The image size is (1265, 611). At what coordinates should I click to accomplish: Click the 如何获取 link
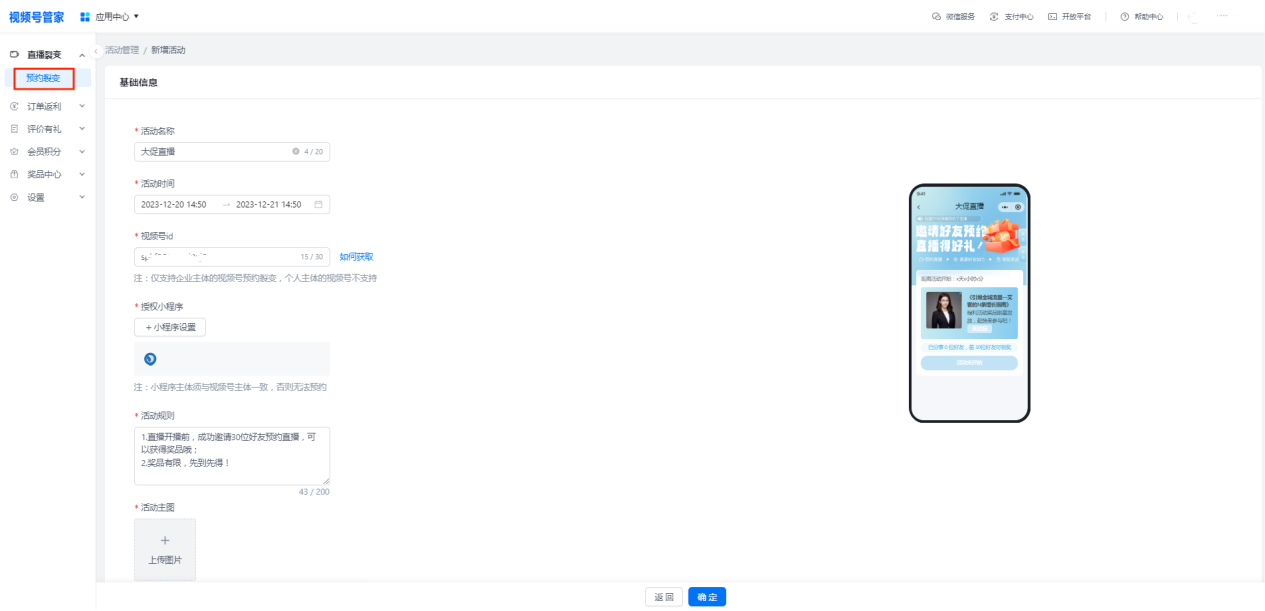point(356,257)
